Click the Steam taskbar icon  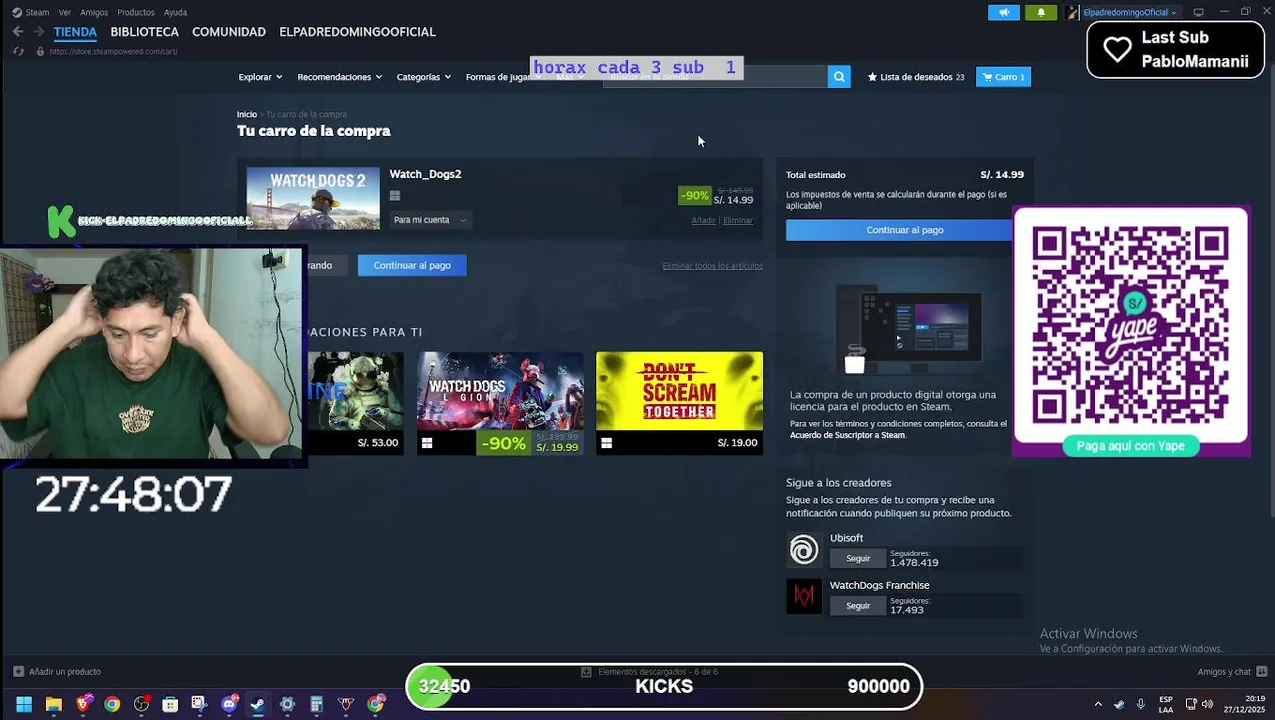tap(258, 704)
